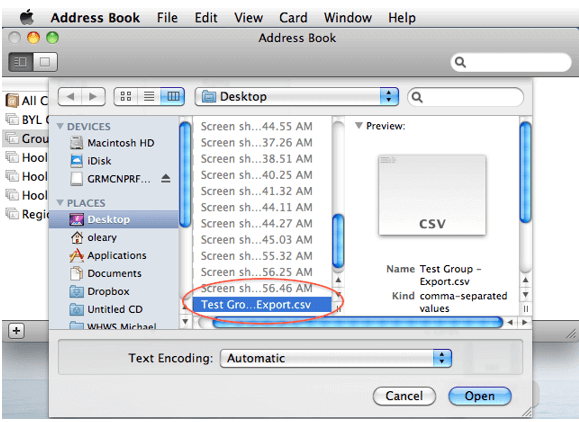Click horizontal scrollbar left arrow

[510, 322]
